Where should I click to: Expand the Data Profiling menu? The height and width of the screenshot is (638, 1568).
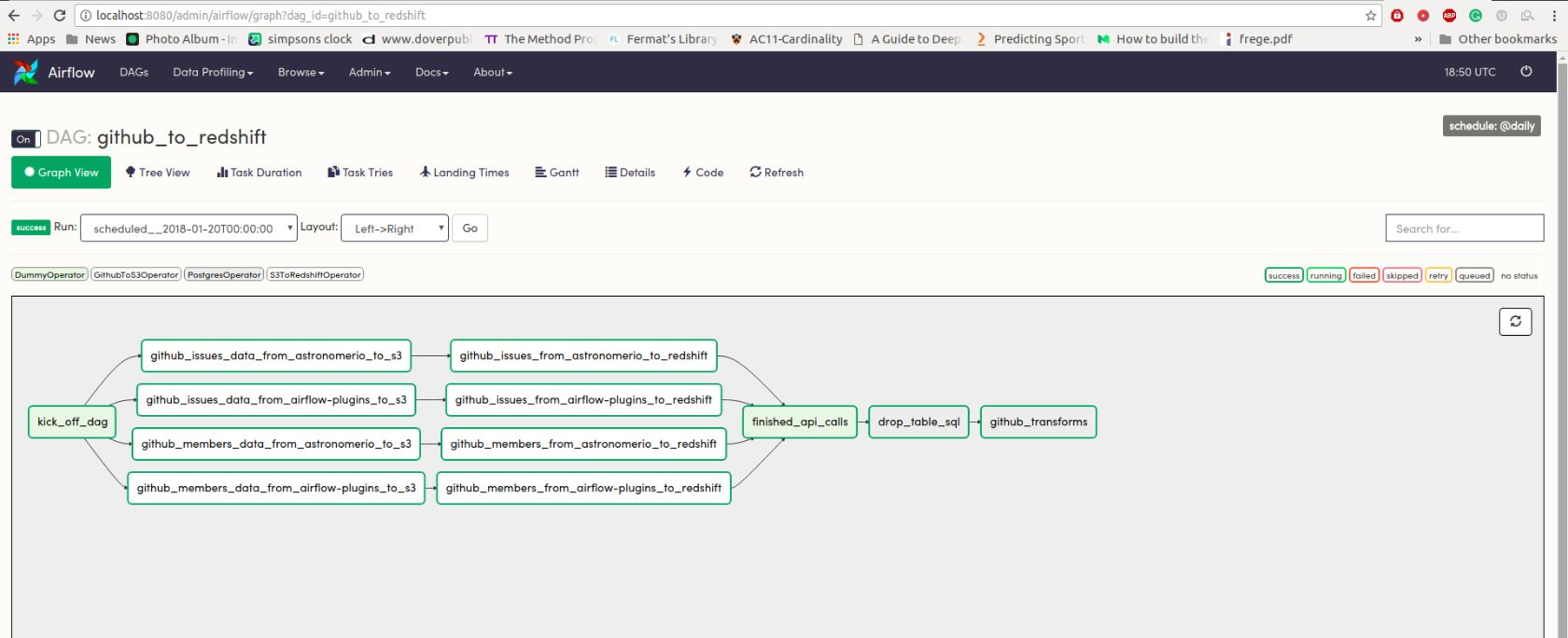[x=213, y=72]
